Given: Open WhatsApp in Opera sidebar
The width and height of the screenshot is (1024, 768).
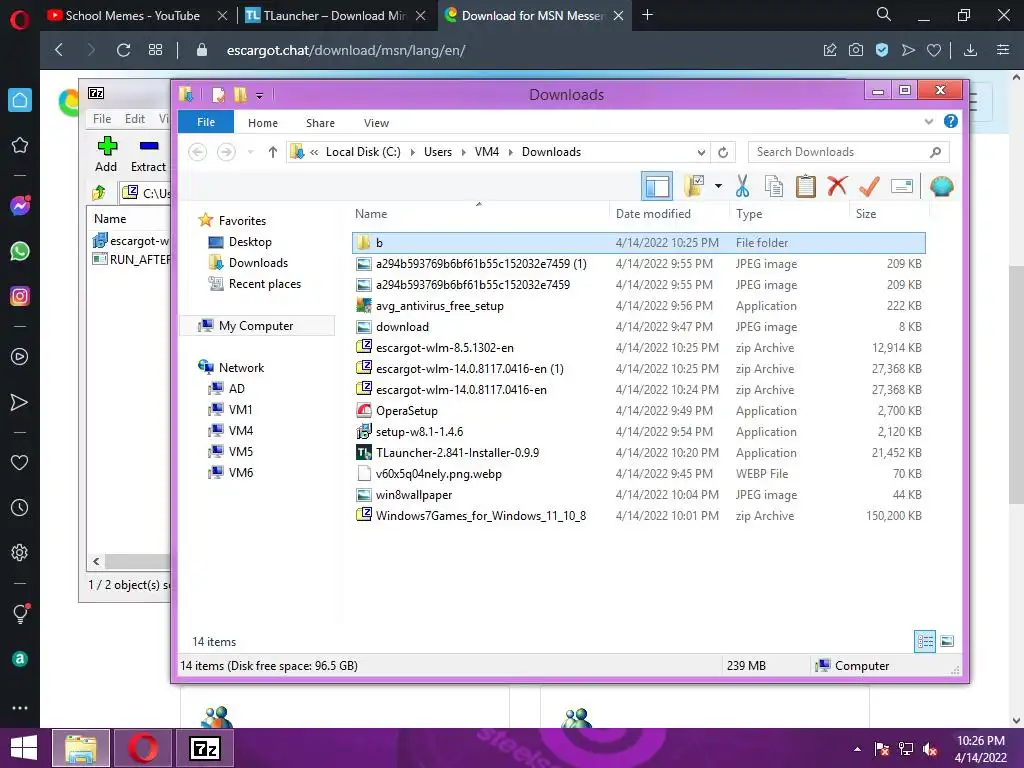Looking at the screenshot, I should coord(20,251).
